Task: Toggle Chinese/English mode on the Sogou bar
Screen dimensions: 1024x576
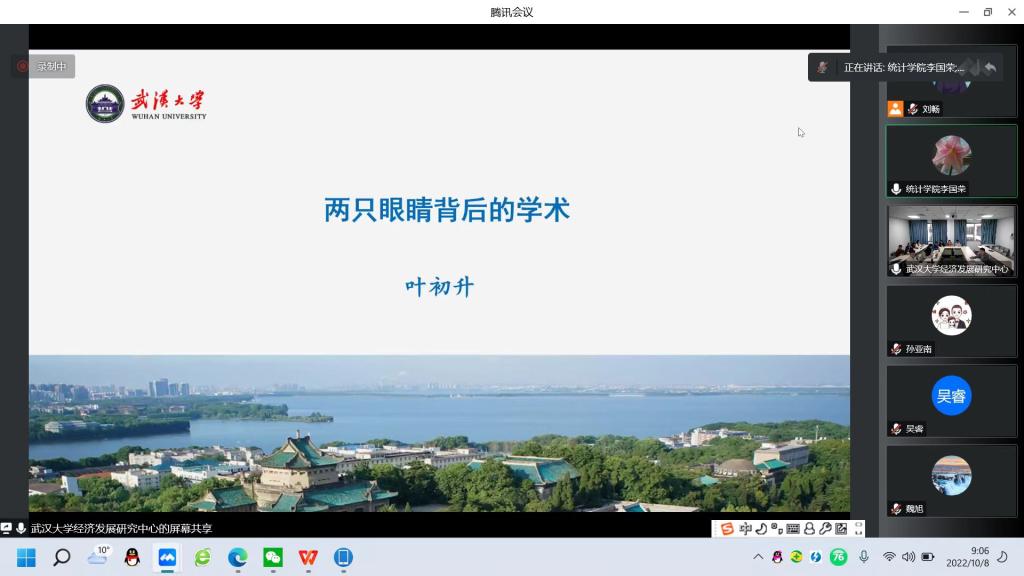Action: [745, 529]
